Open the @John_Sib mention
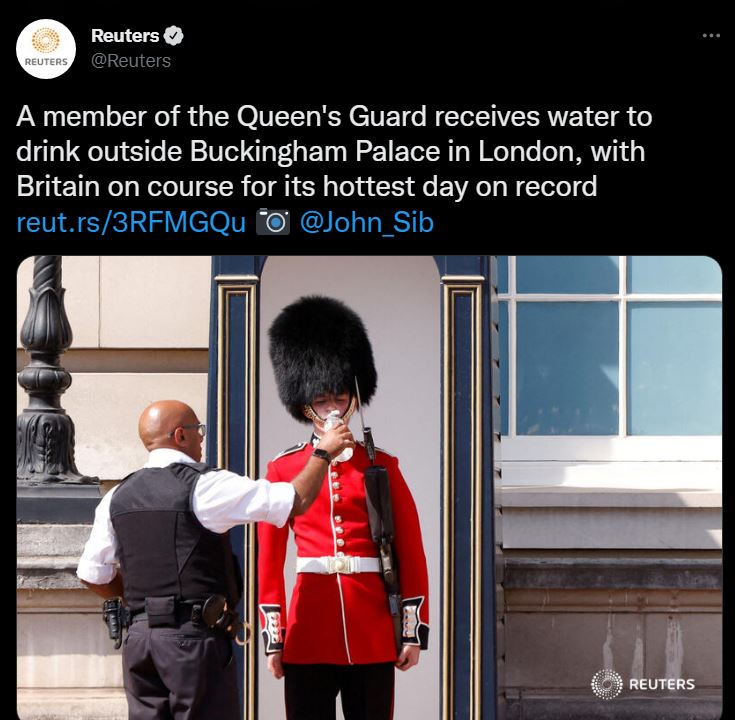 pyautogui.click(x=367, y=222)
